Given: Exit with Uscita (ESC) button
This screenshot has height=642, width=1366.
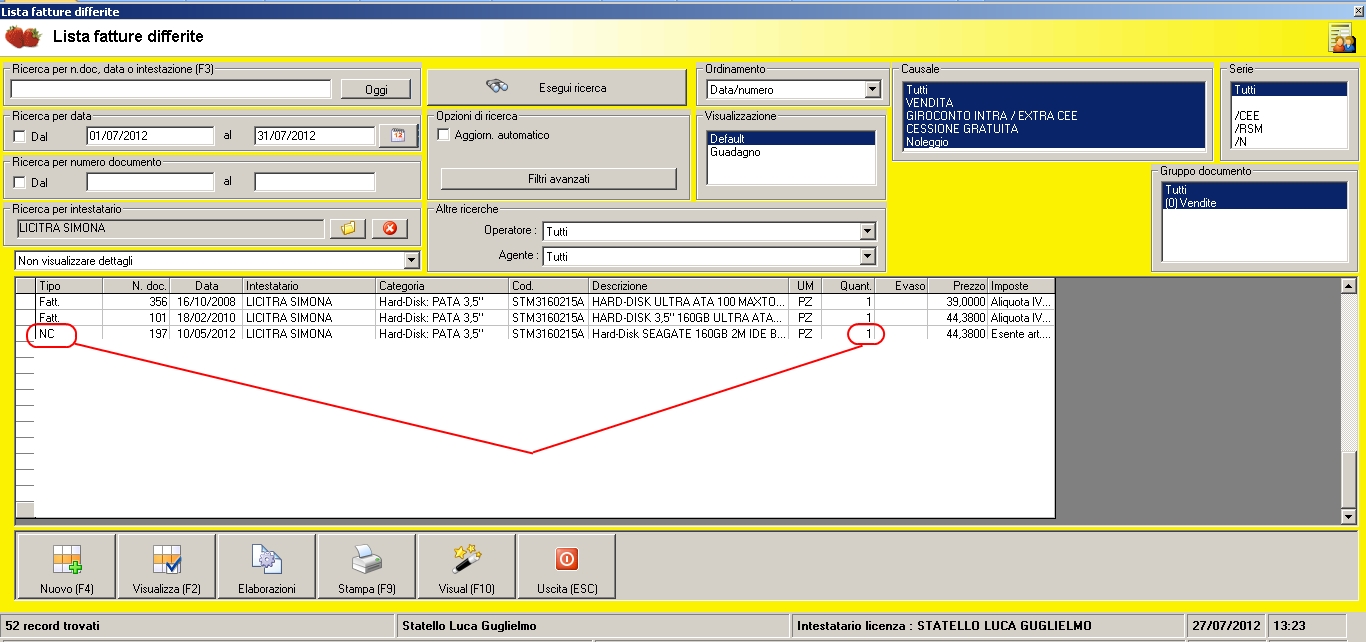Looking at the screenshot, I should [x=567, y=568].
